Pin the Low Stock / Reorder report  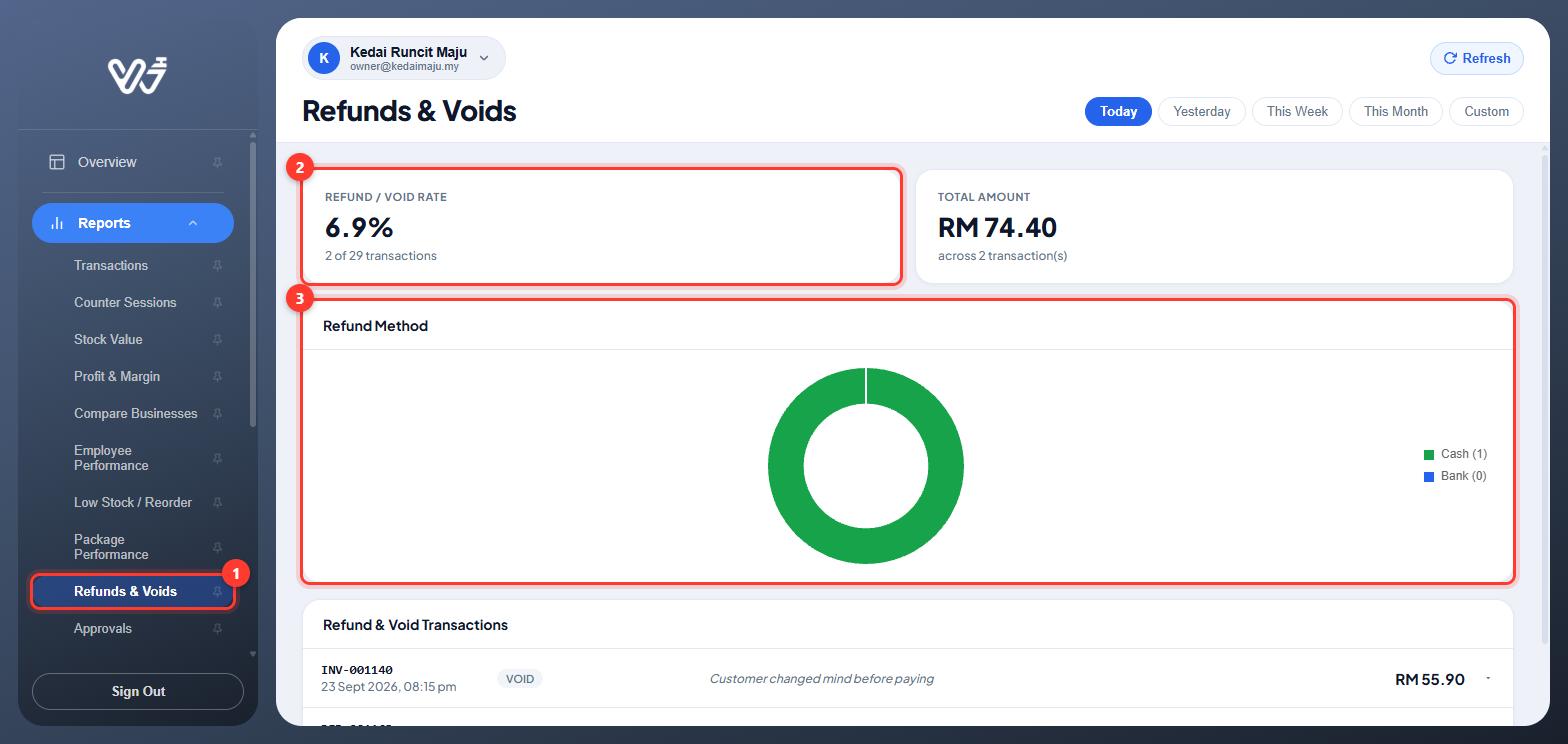coord(217,502)
